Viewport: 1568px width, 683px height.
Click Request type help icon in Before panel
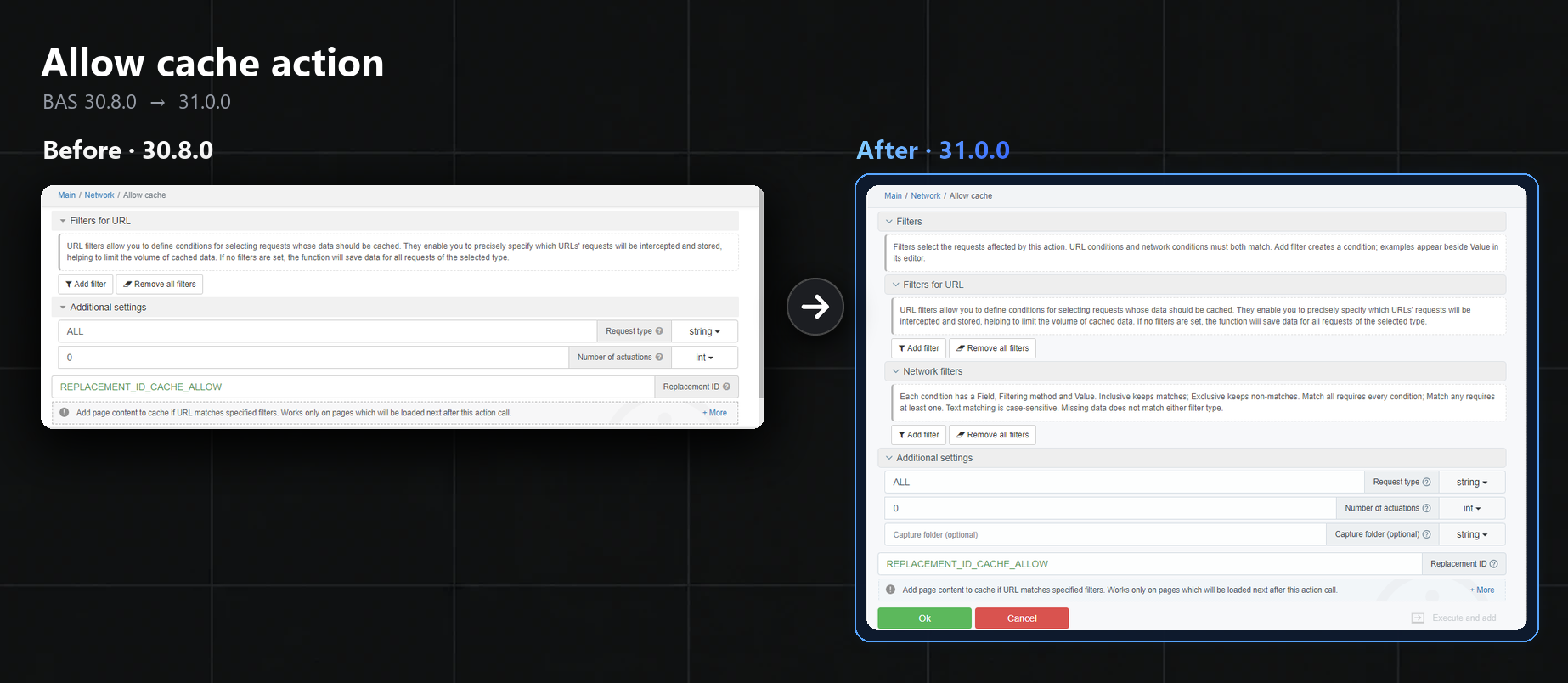pos(659,331)
